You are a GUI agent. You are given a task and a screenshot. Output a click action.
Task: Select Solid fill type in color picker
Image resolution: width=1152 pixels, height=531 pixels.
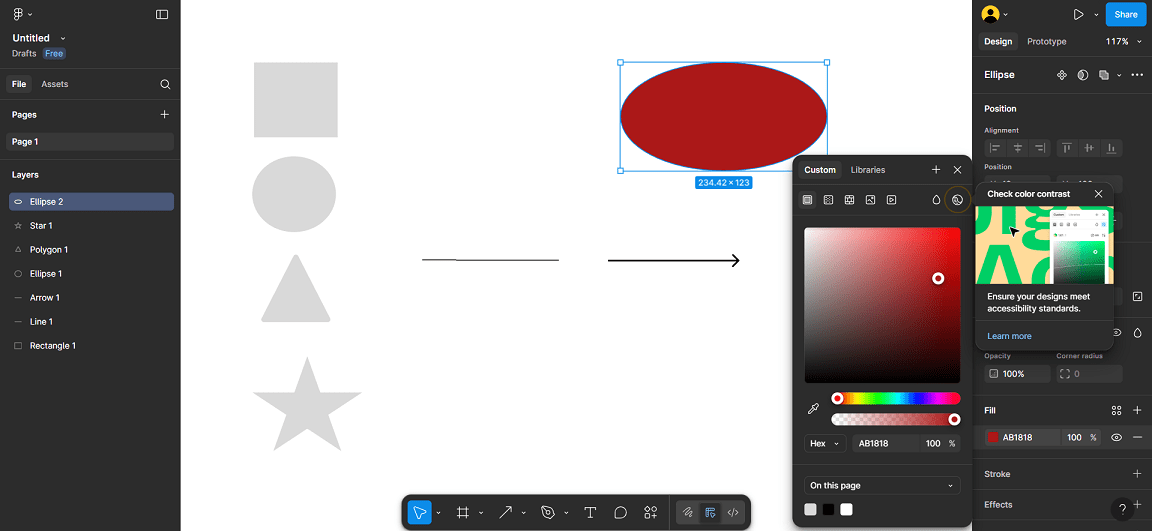click(807, 200)
